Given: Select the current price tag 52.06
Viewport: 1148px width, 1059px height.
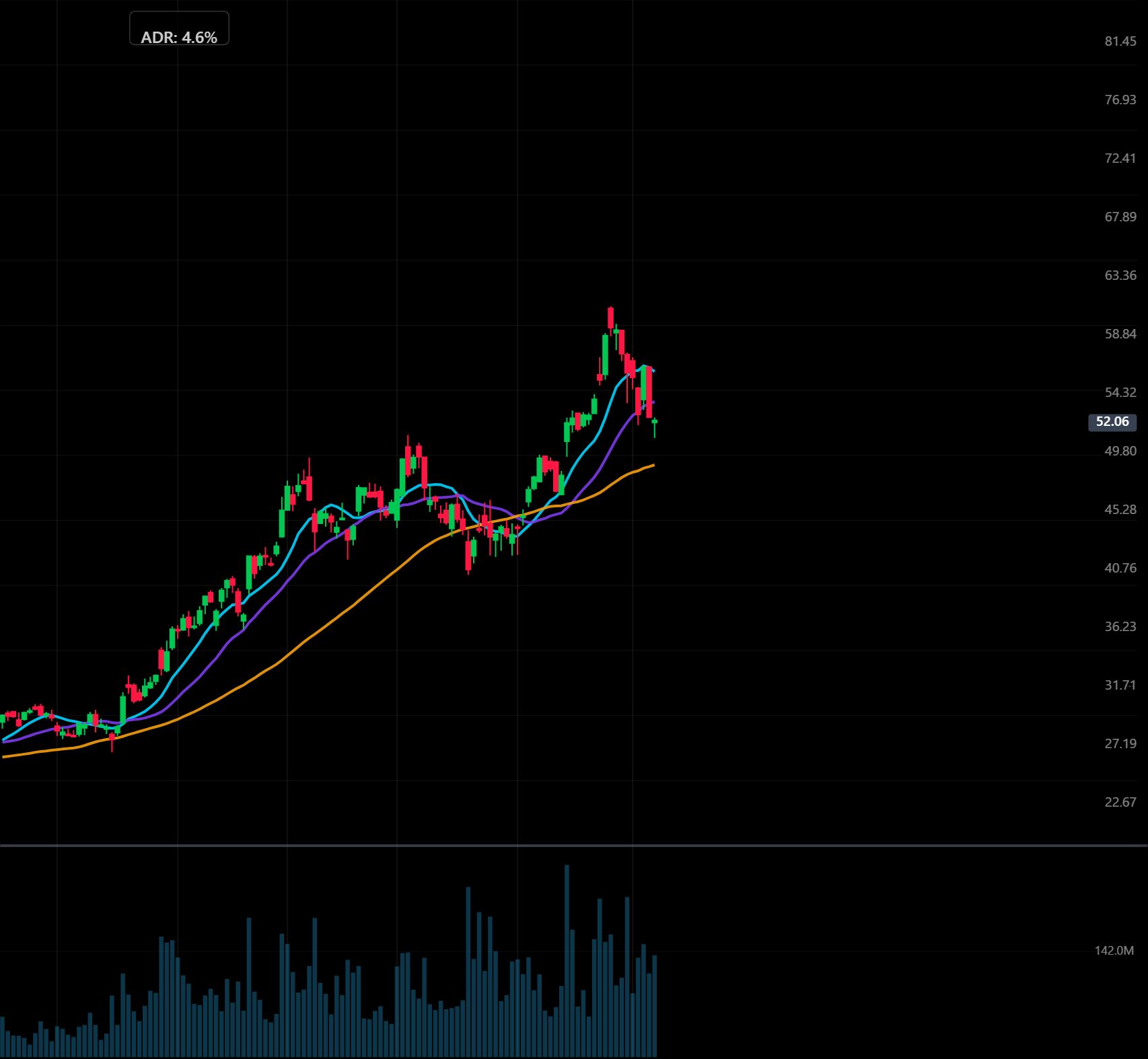Looking at the screenshot, I should coord(1112,422).
